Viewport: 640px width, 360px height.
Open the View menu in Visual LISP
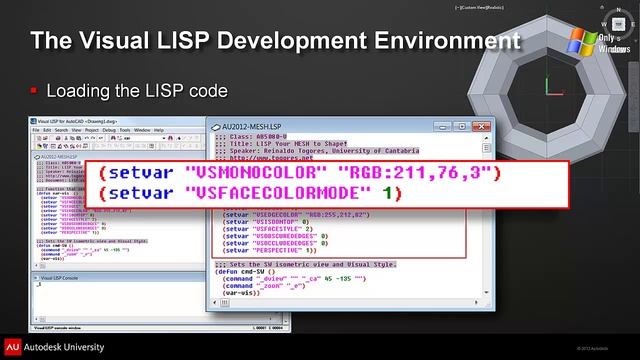pyautogui.click(x=76, y=130)
